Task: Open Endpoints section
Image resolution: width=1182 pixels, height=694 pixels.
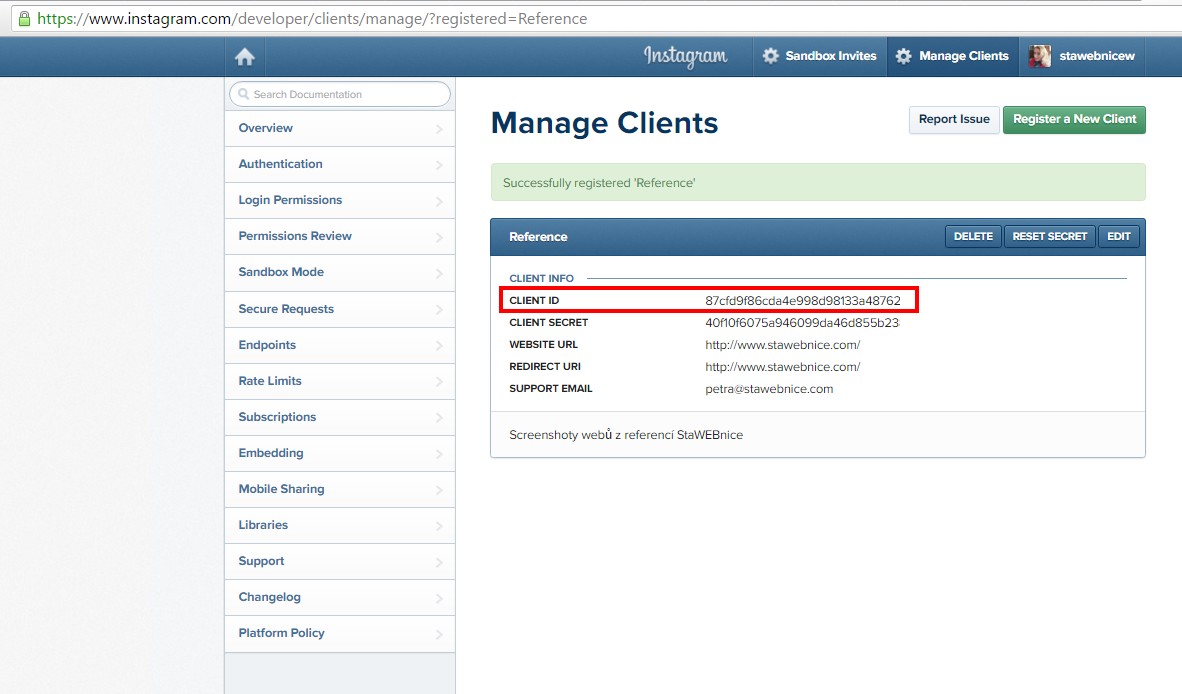Action: 340,345
